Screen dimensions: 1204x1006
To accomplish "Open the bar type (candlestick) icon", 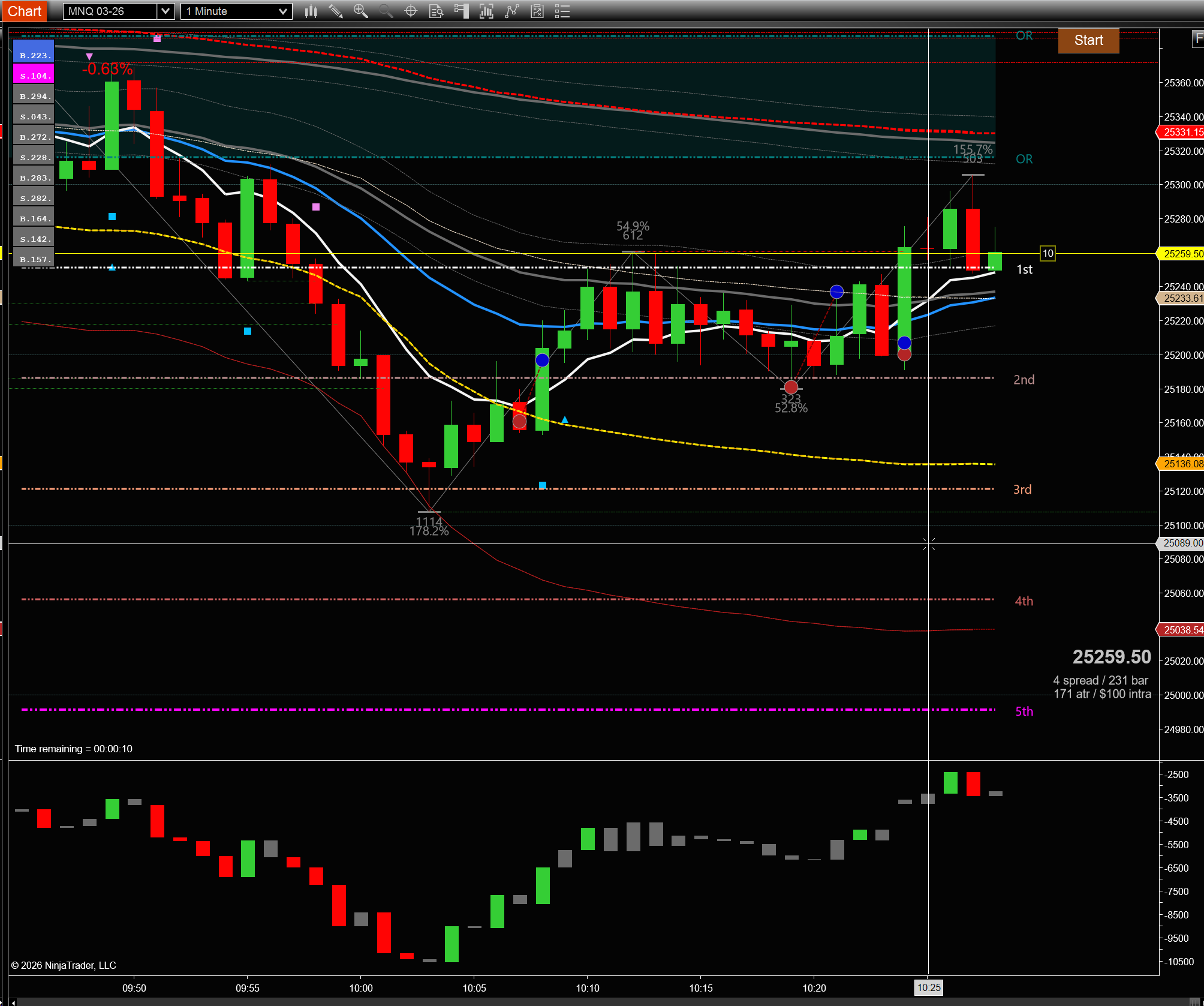I will (x=311, y=11).
